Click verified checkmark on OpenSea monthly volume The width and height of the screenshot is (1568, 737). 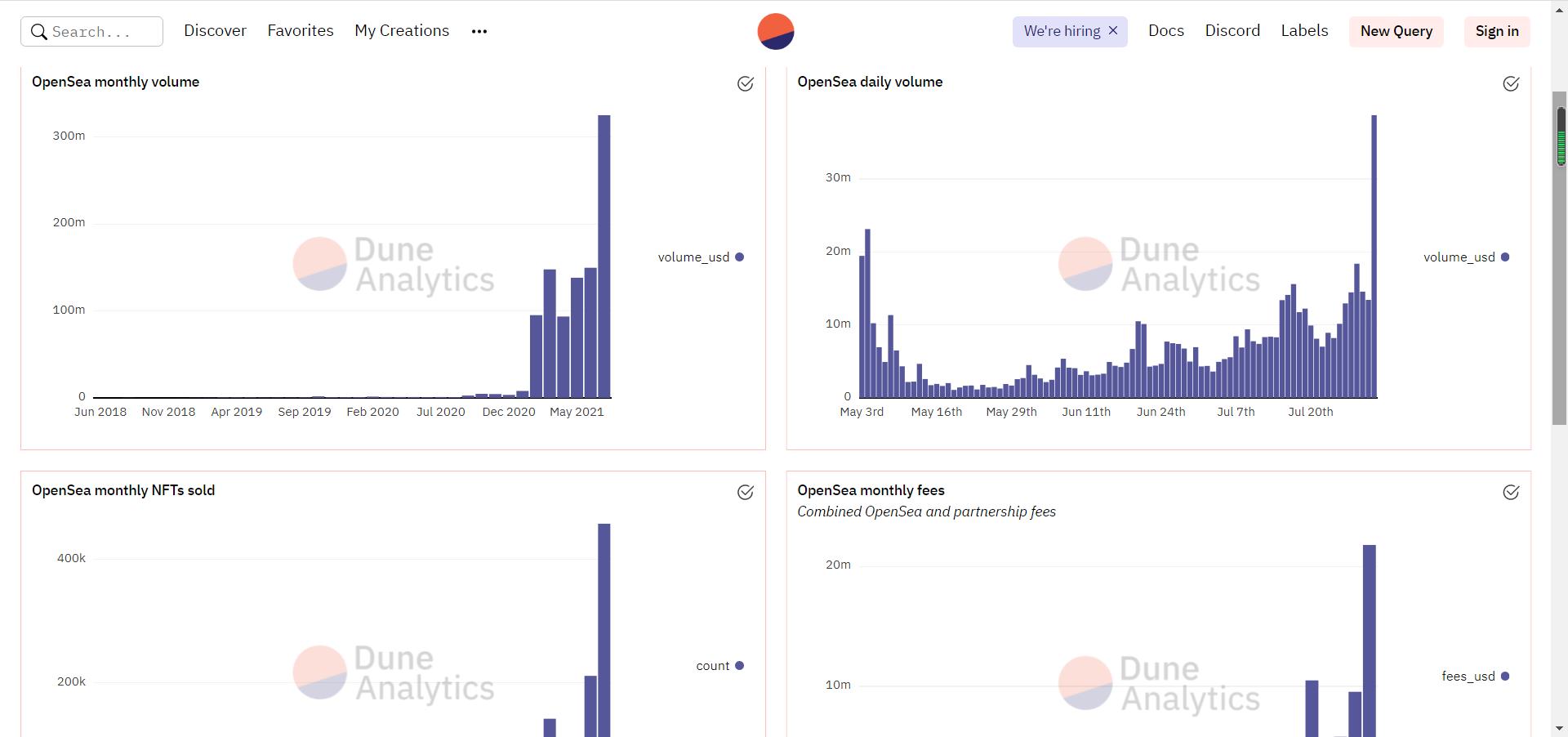pyautogui.click(x=746, y=83)
